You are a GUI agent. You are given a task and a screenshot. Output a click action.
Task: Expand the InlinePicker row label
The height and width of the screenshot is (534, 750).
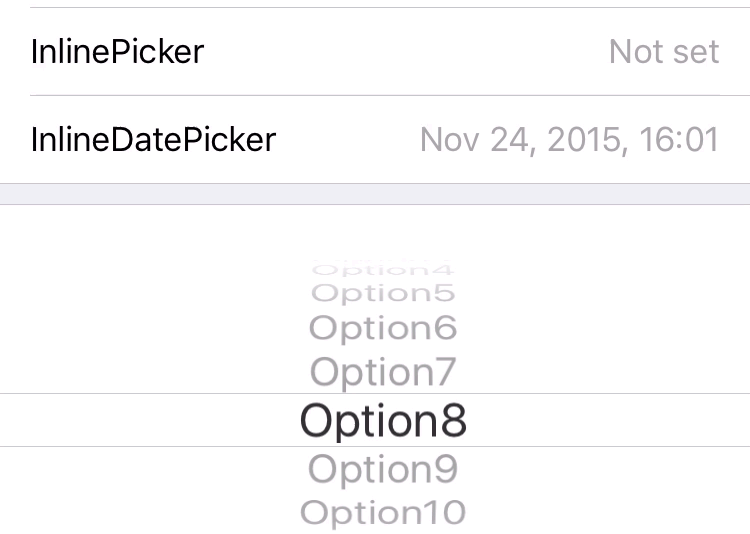coord(117,51)
